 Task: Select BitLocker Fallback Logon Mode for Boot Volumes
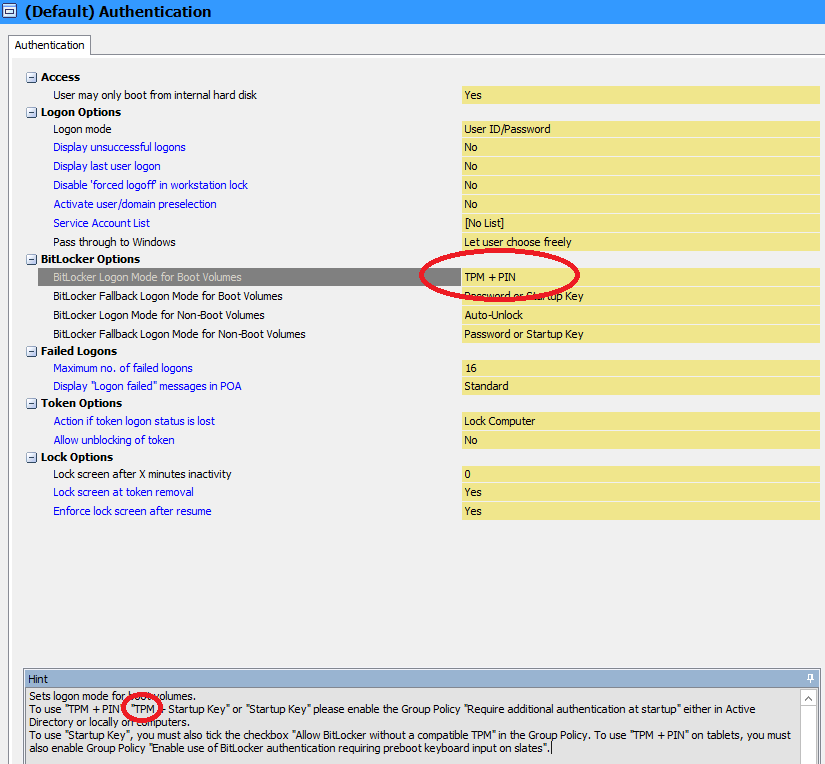point(168,296)
